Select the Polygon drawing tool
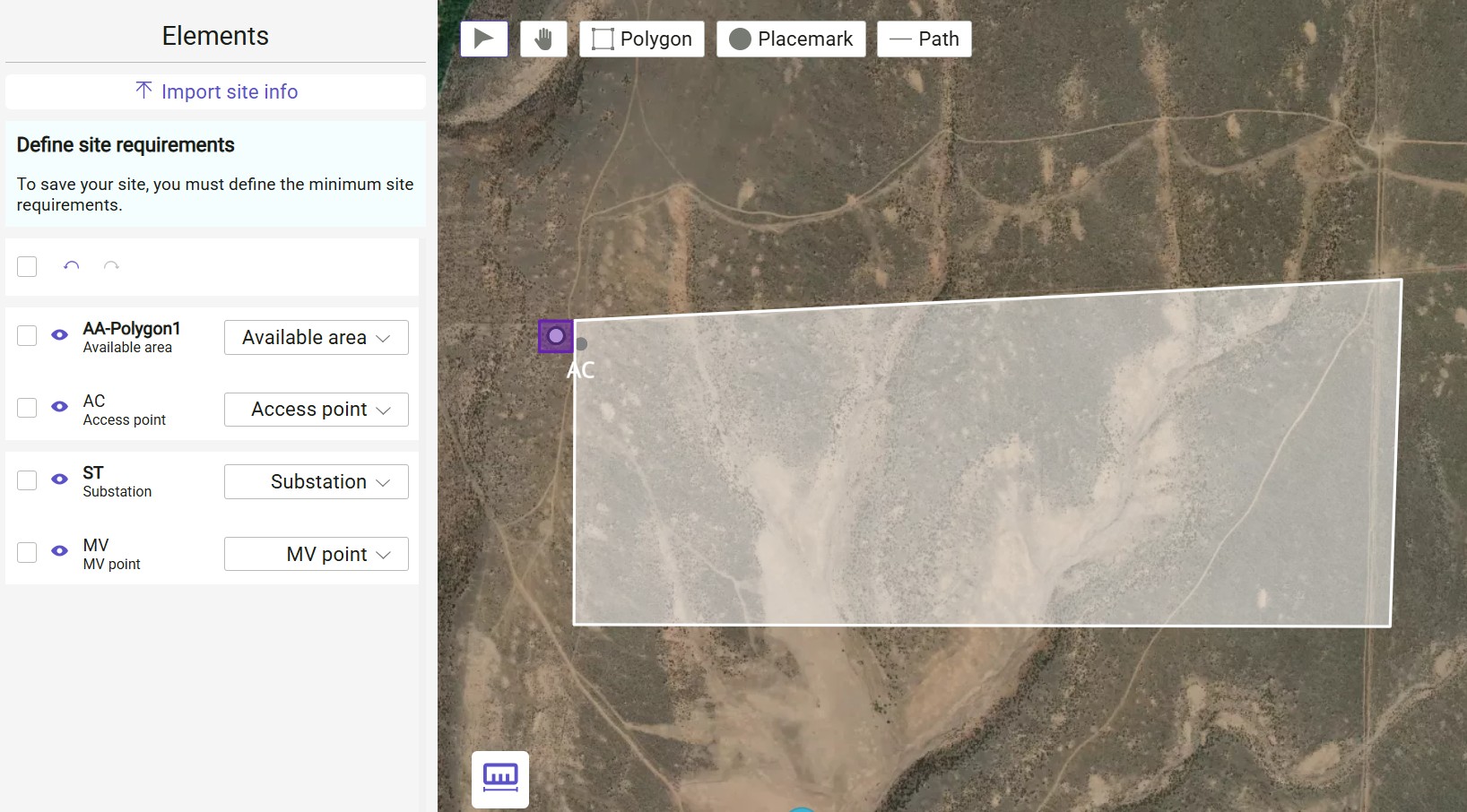The height and width of the screenshot is (812, 1467). pyautogui.click(x=641, y=39)
